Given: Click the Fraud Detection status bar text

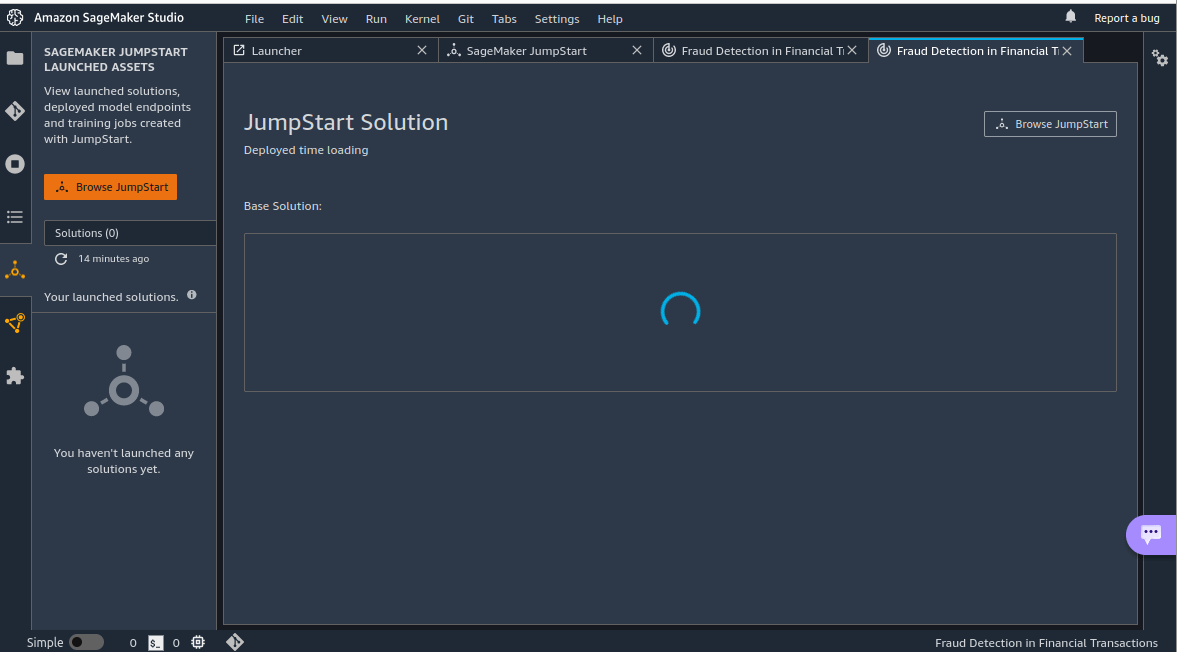Looking at the screenshot, I should coord(1046,643).
